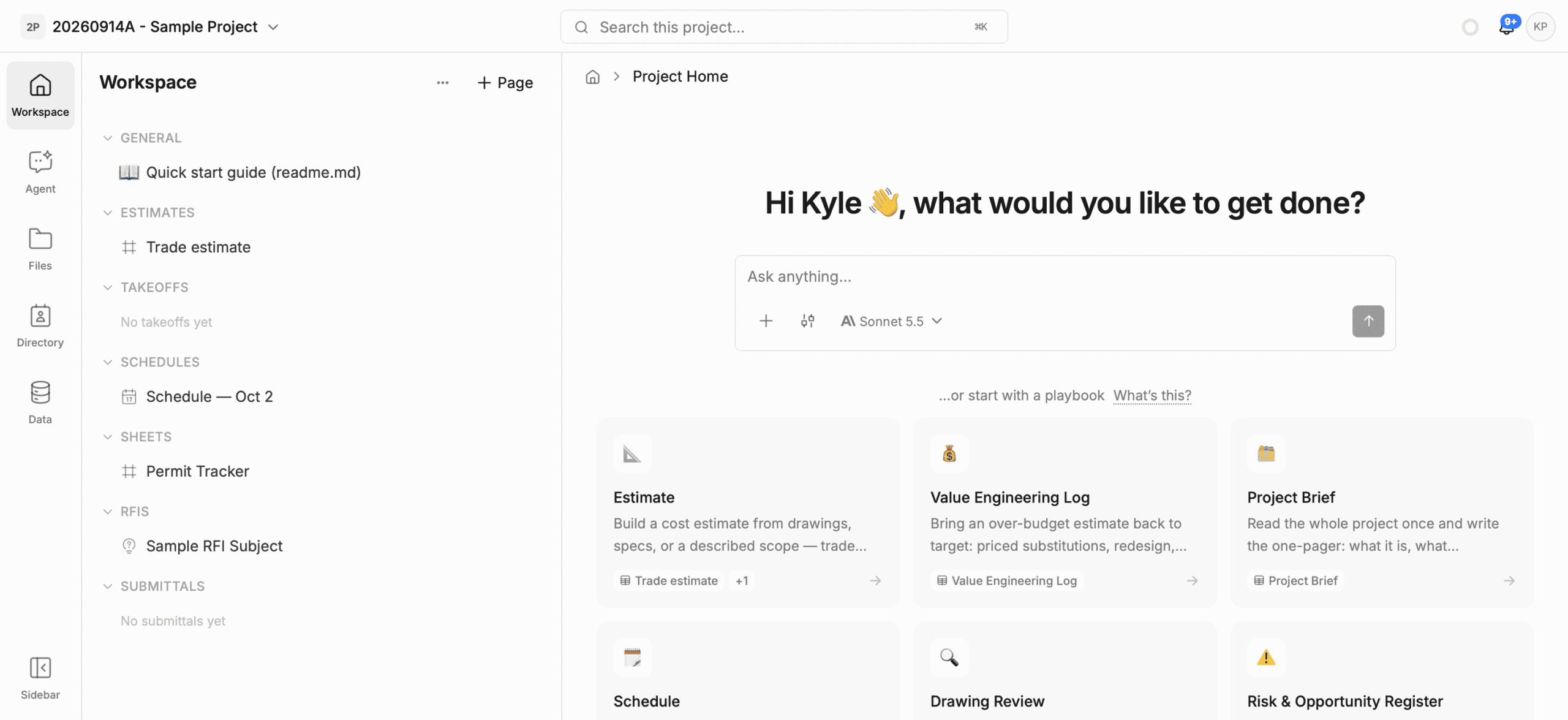Image resolution: width=1568 pixels, height=720 pixels.
Task: Click the send arrow button in the Ask box
Action: pos(1368,321)
